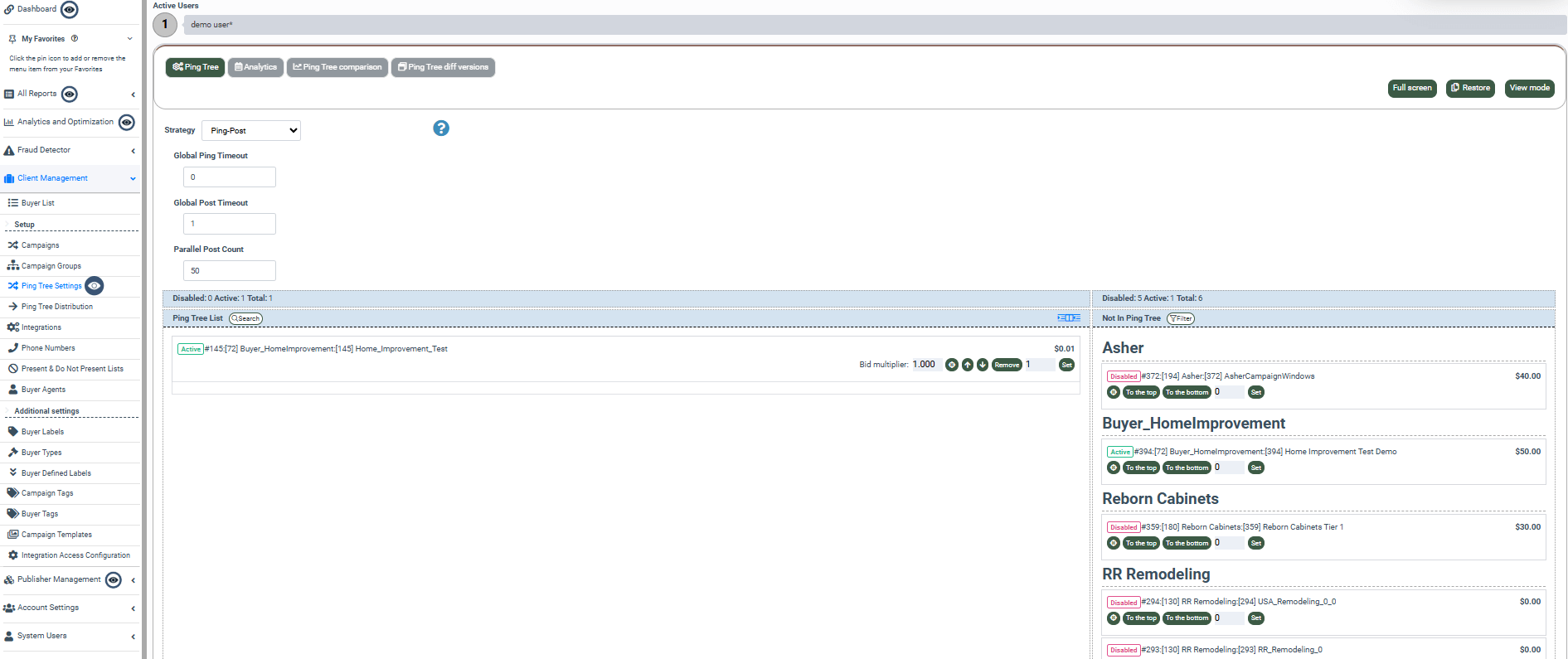The height and width of the screenshot is (659, 1568).
Task: Click the Parallel Post Count field
Action: point(230,271)
